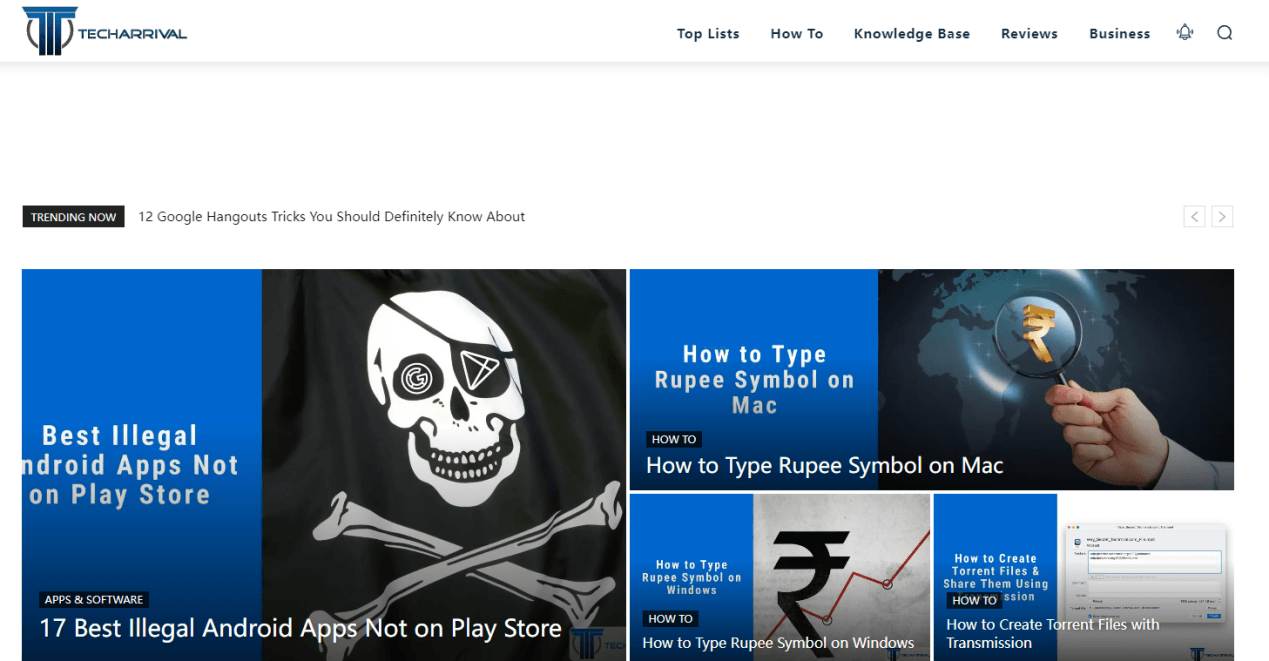
Task: Show next trending article arrow
Action: click(1222, 216)
